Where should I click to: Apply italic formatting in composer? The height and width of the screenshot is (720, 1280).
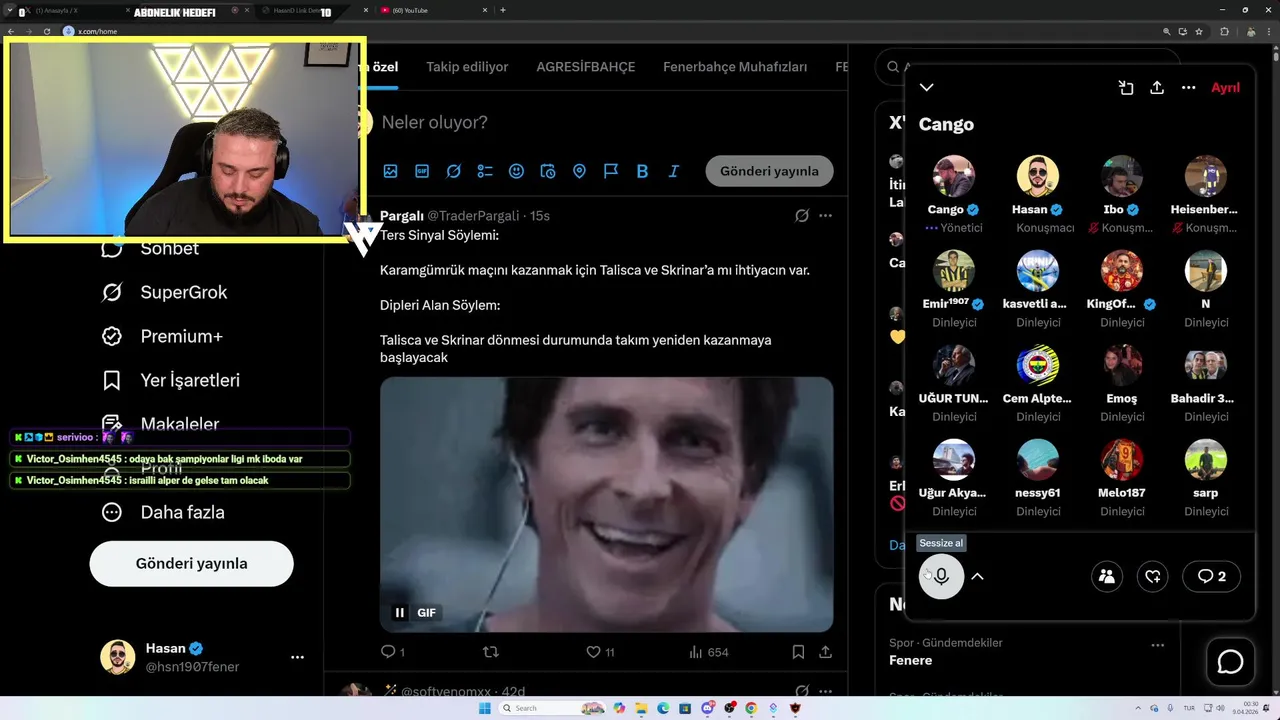(673, 171)
